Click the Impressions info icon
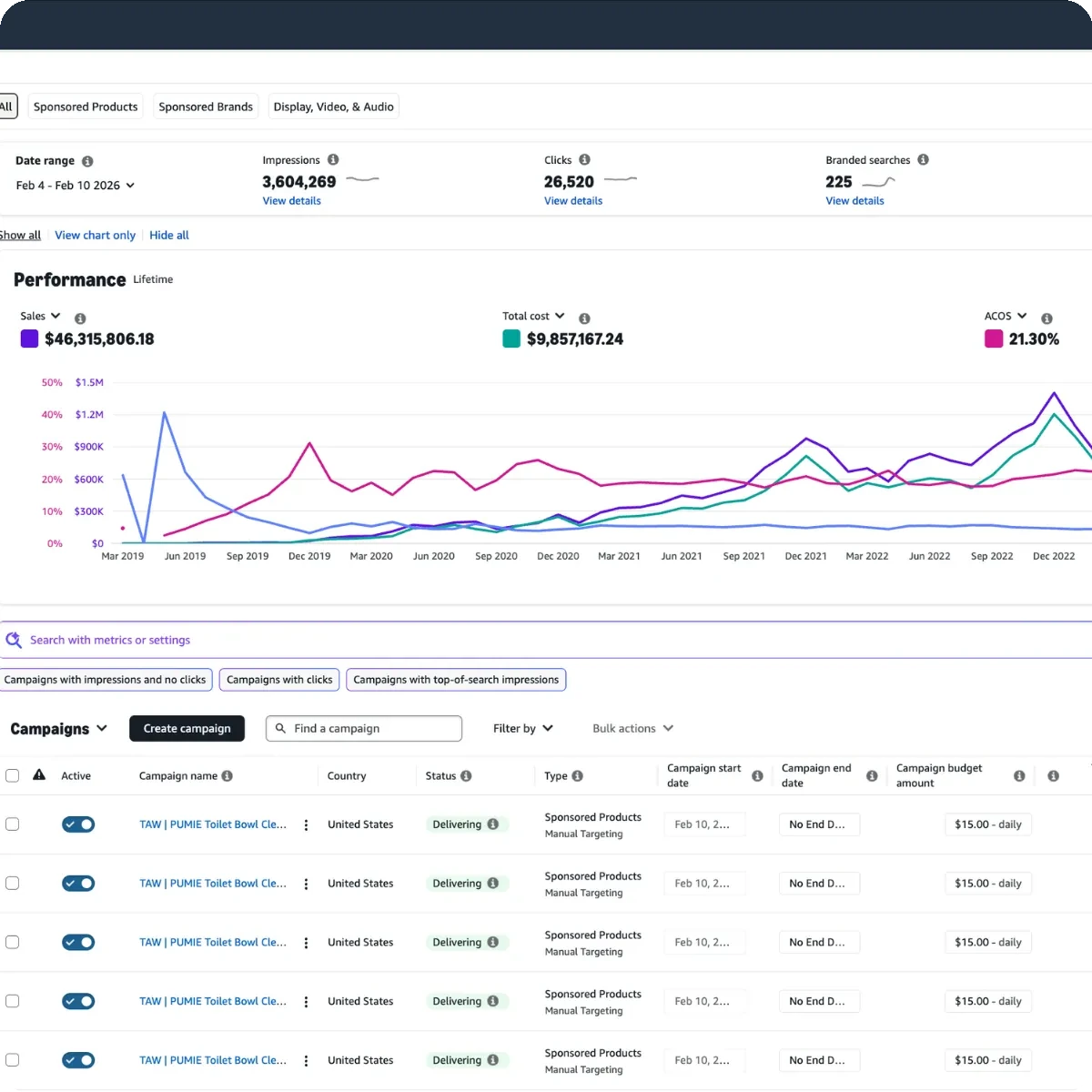The width and height of the screenshot is (1092, 1092). click(x=333, y=159)
